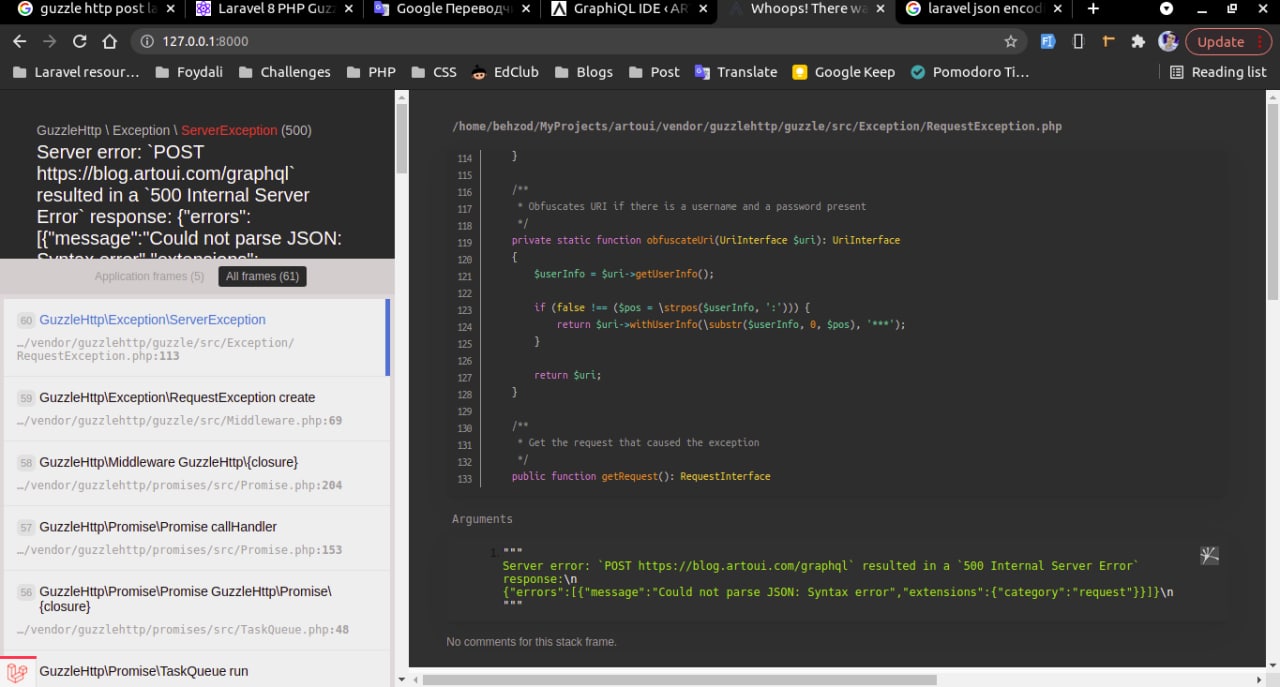The height and width of the screenshot is (687, 1280).
Task: Open the Chrome profile avatar
Action: [1168, 42]
